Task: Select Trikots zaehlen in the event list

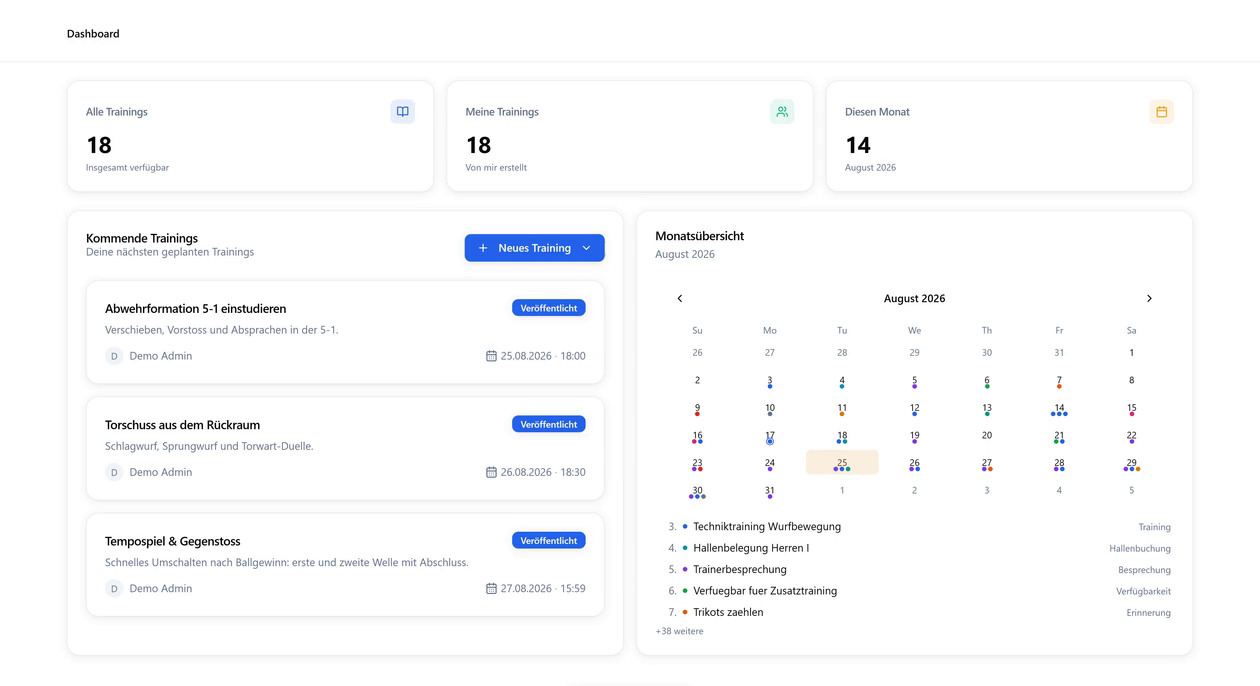Action: [728, 612]
